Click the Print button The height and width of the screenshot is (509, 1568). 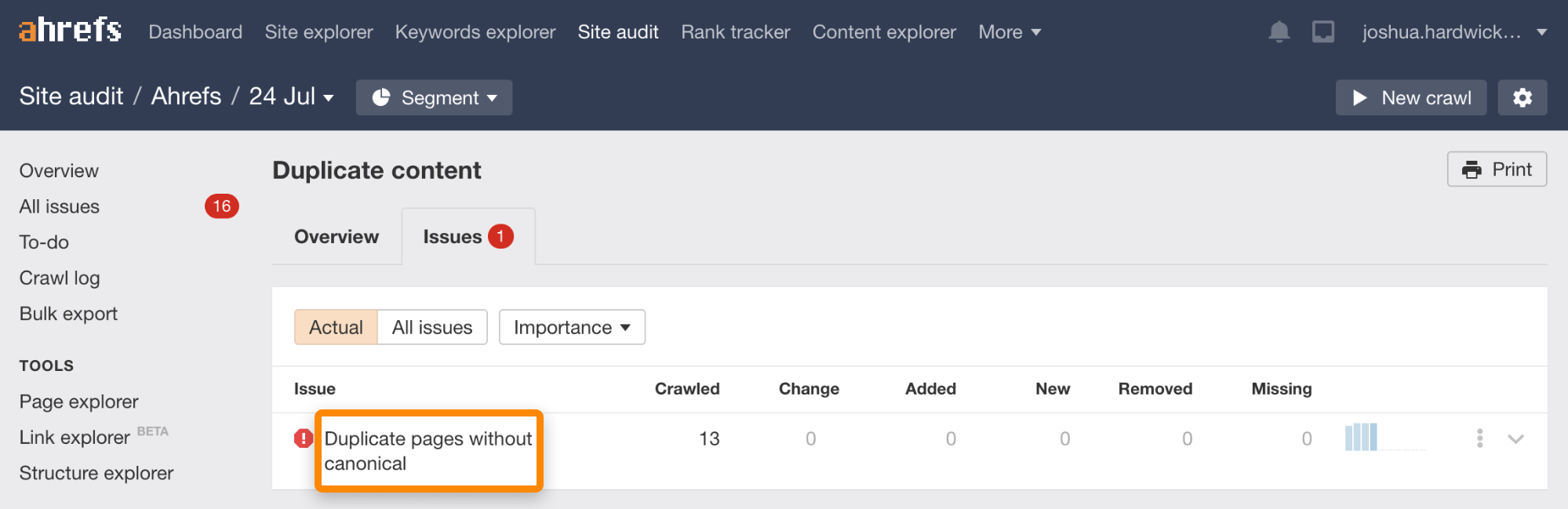click(x=1497, y=169)
